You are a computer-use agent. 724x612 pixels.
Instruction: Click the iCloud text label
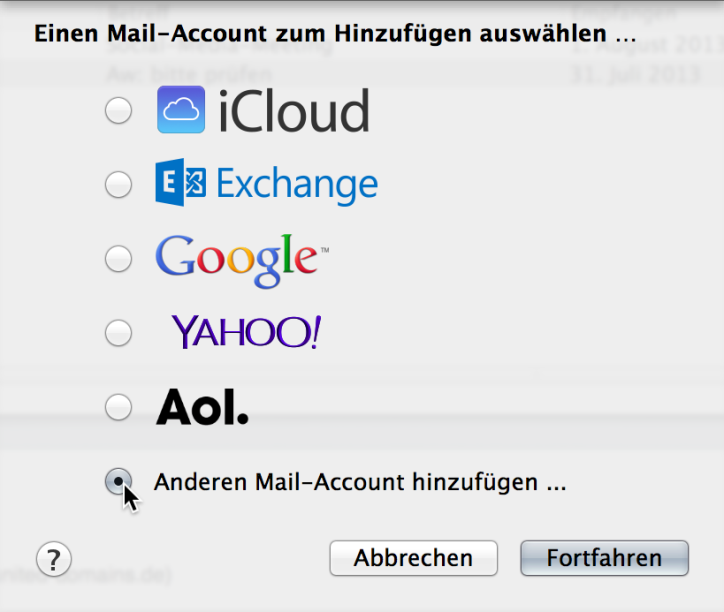pyautogui.click(x=294, y=111)
